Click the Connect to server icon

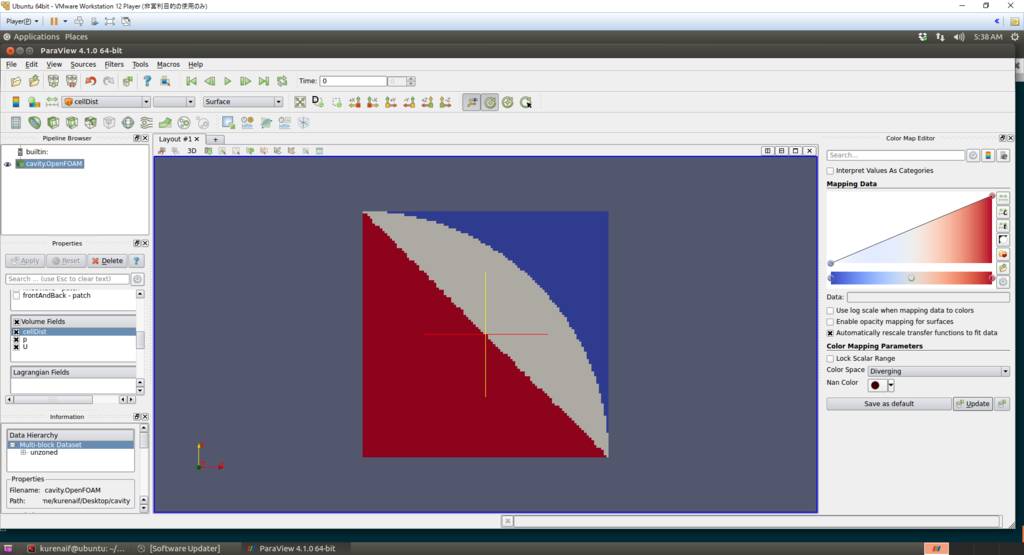(53, 82)
